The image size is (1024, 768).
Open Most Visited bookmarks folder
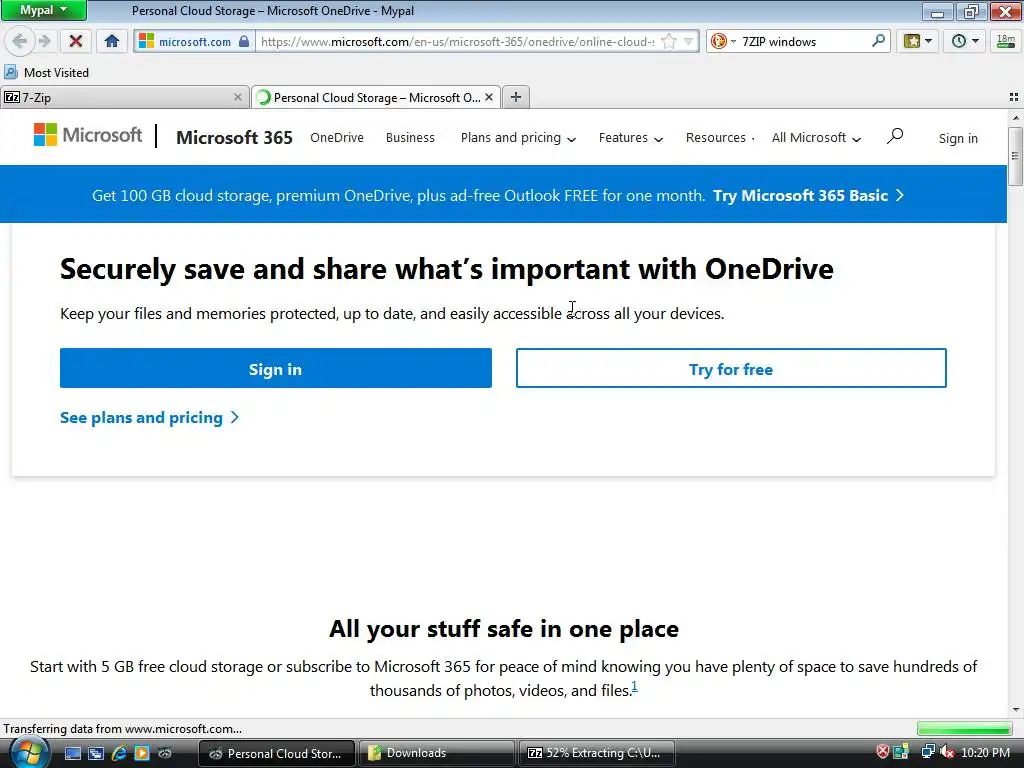click(47, 72)
